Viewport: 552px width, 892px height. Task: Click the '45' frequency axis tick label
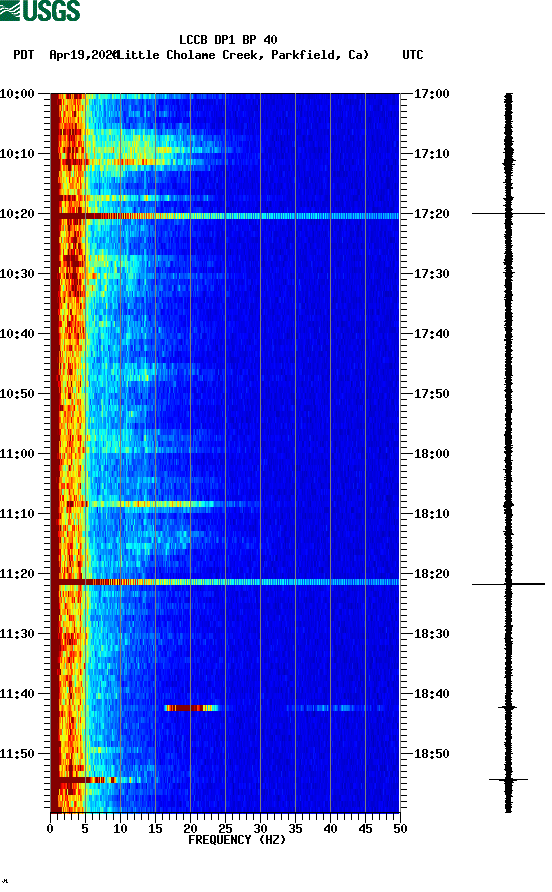coord(365,829)
